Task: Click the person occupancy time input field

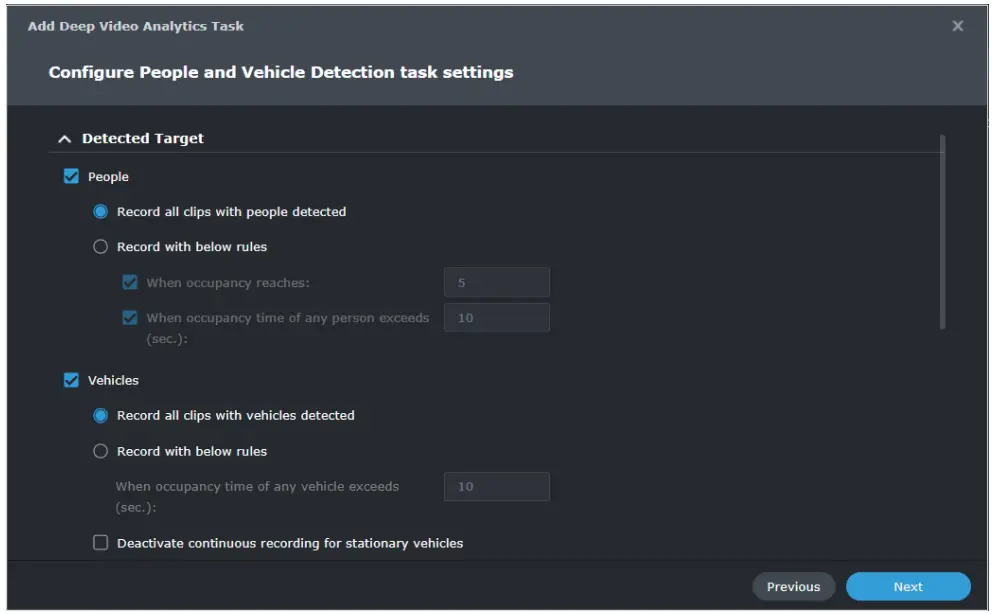Action: coord(496,317)
